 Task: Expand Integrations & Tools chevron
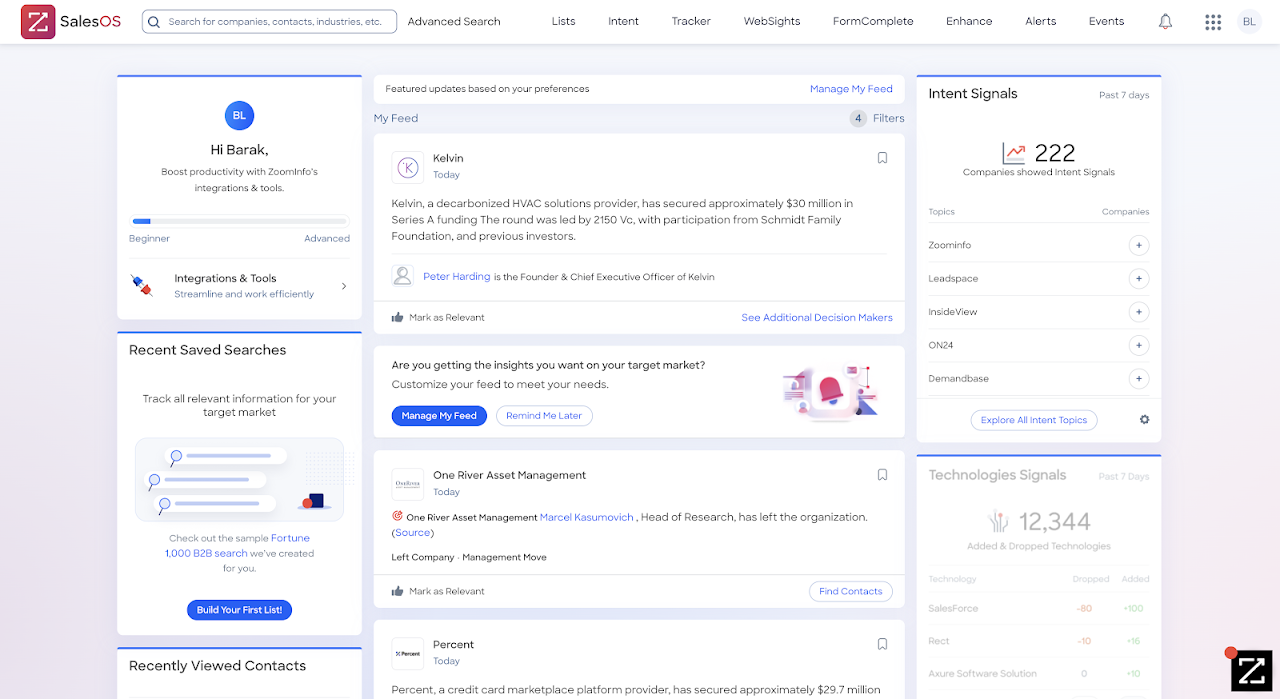point(344,286)
